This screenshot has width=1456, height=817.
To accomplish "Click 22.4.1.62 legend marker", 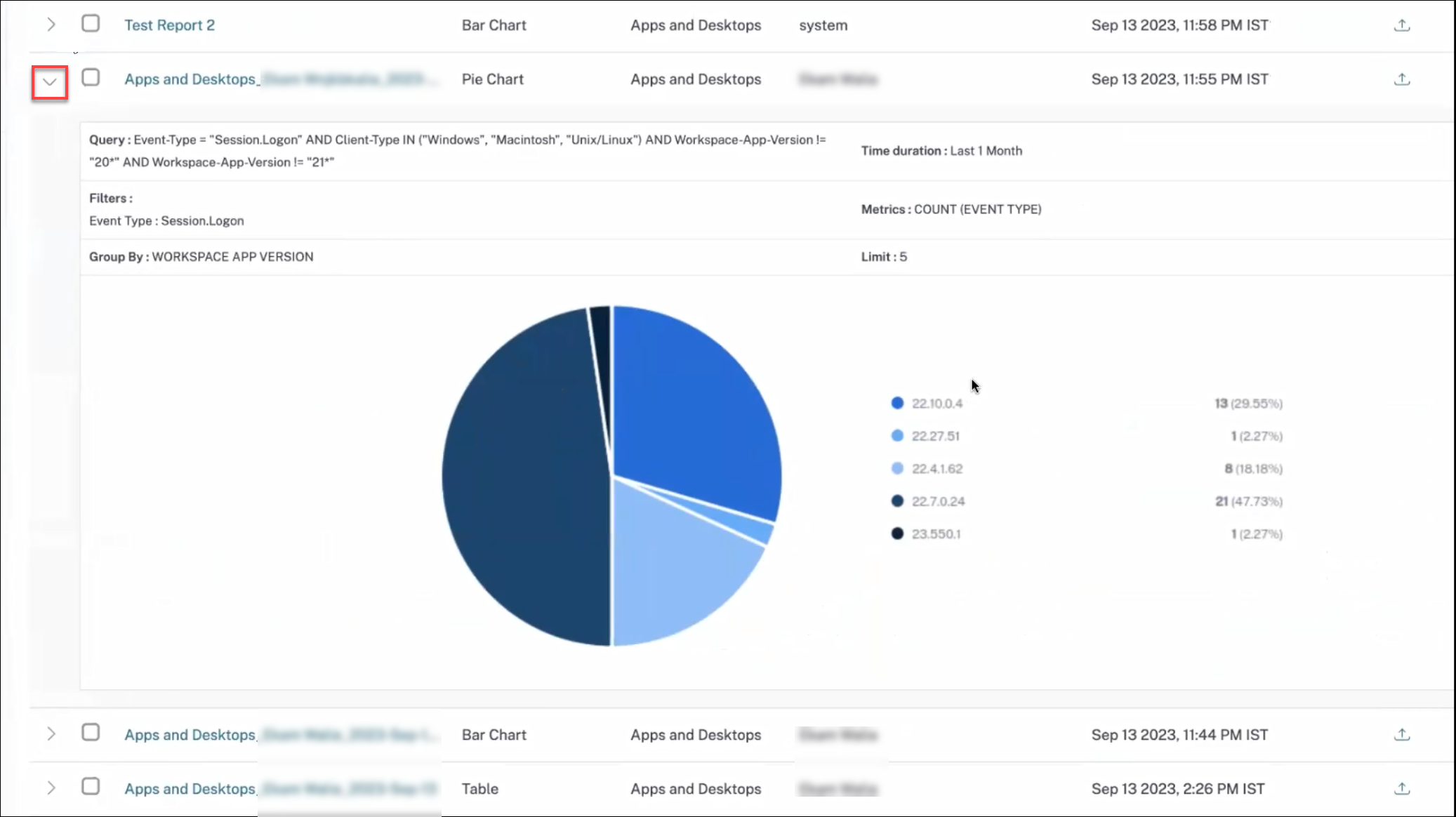I will pos(897,468).
